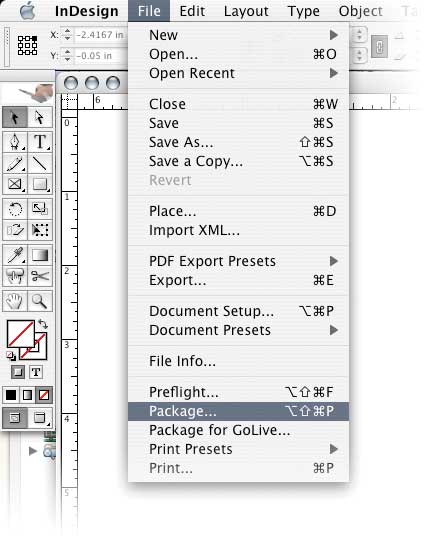Open the Edit menu
Image resolution: width=428 pixels, height=540 pixels.
click(192, 11)
